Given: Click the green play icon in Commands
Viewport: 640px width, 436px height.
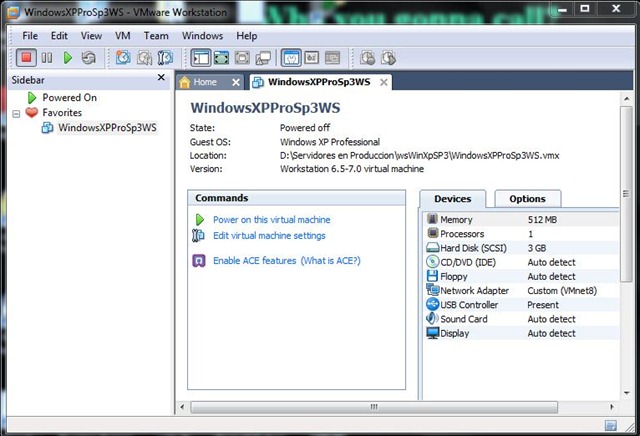Looking at the screenshot, I should point(200,220).
